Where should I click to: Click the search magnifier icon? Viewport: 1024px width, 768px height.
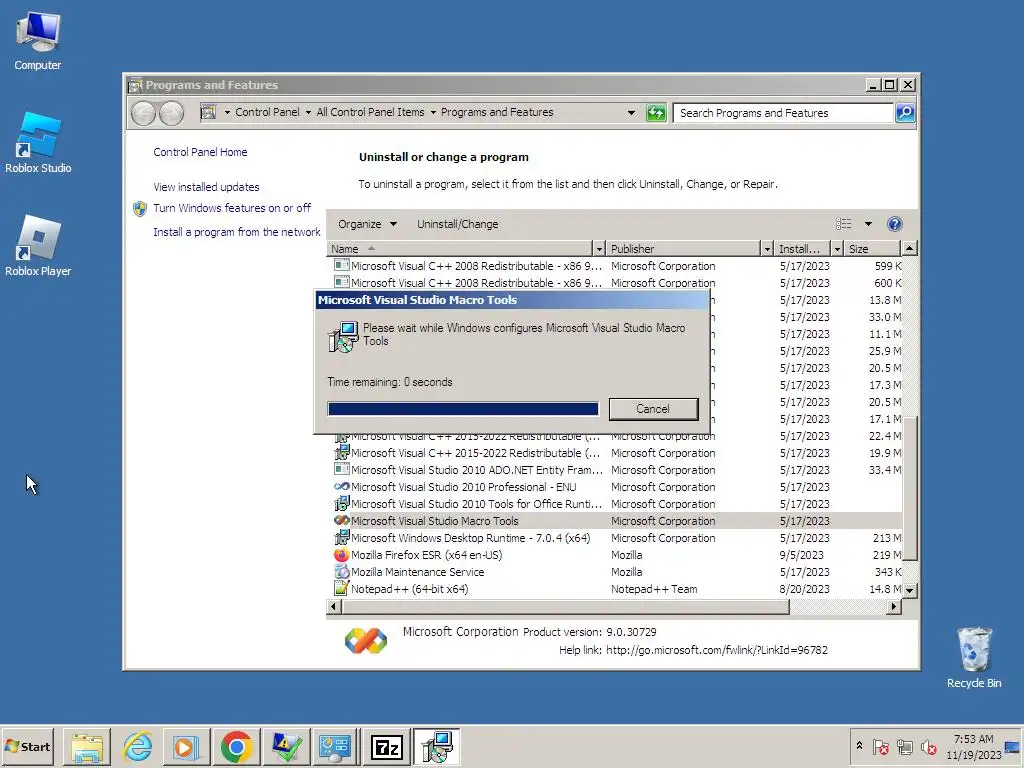click(x=905, y=113)
